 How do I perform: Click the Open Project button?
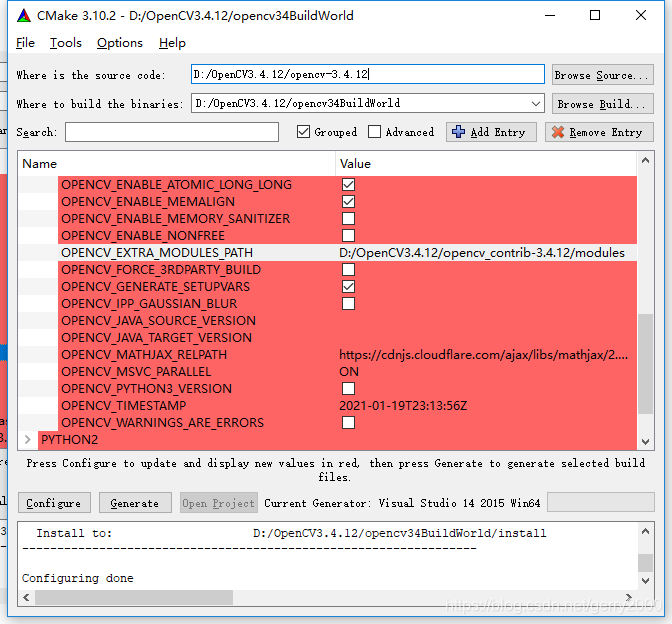(219, 503)
